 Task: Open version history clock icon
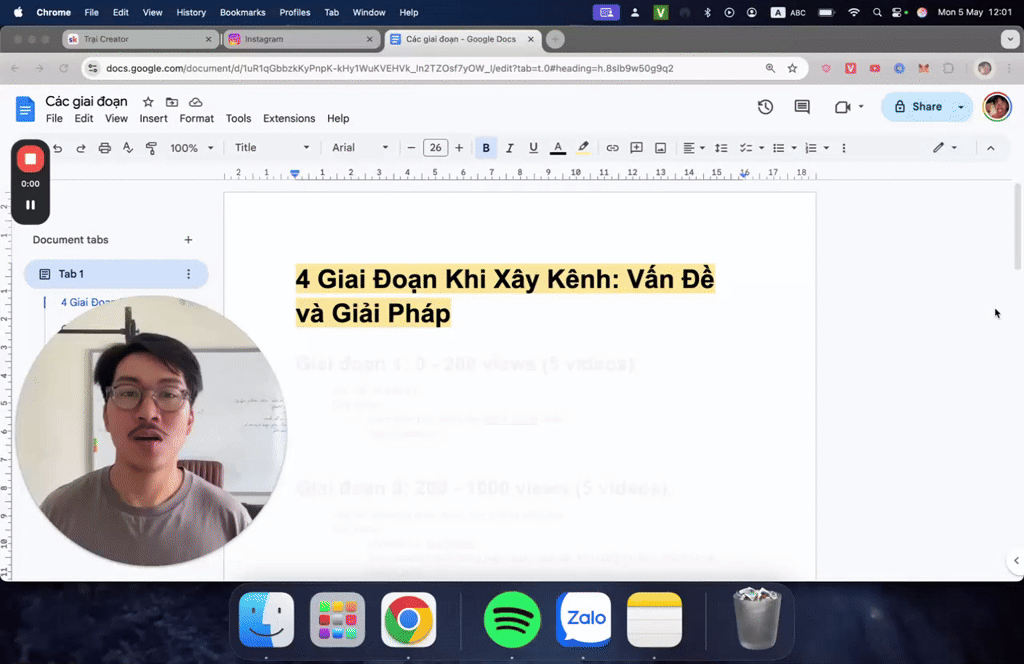[765, 107]
